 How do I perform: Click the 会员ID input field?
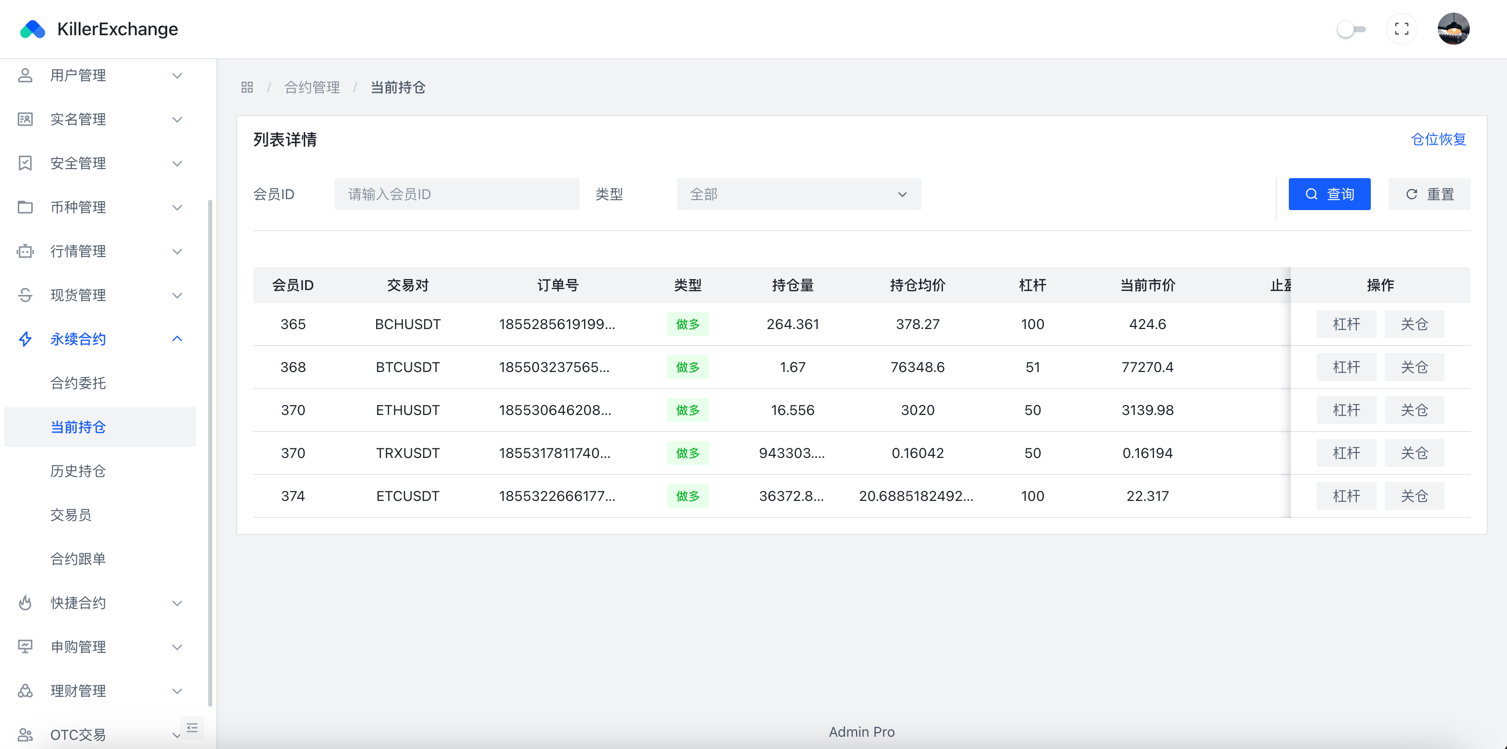click(457, 194)
